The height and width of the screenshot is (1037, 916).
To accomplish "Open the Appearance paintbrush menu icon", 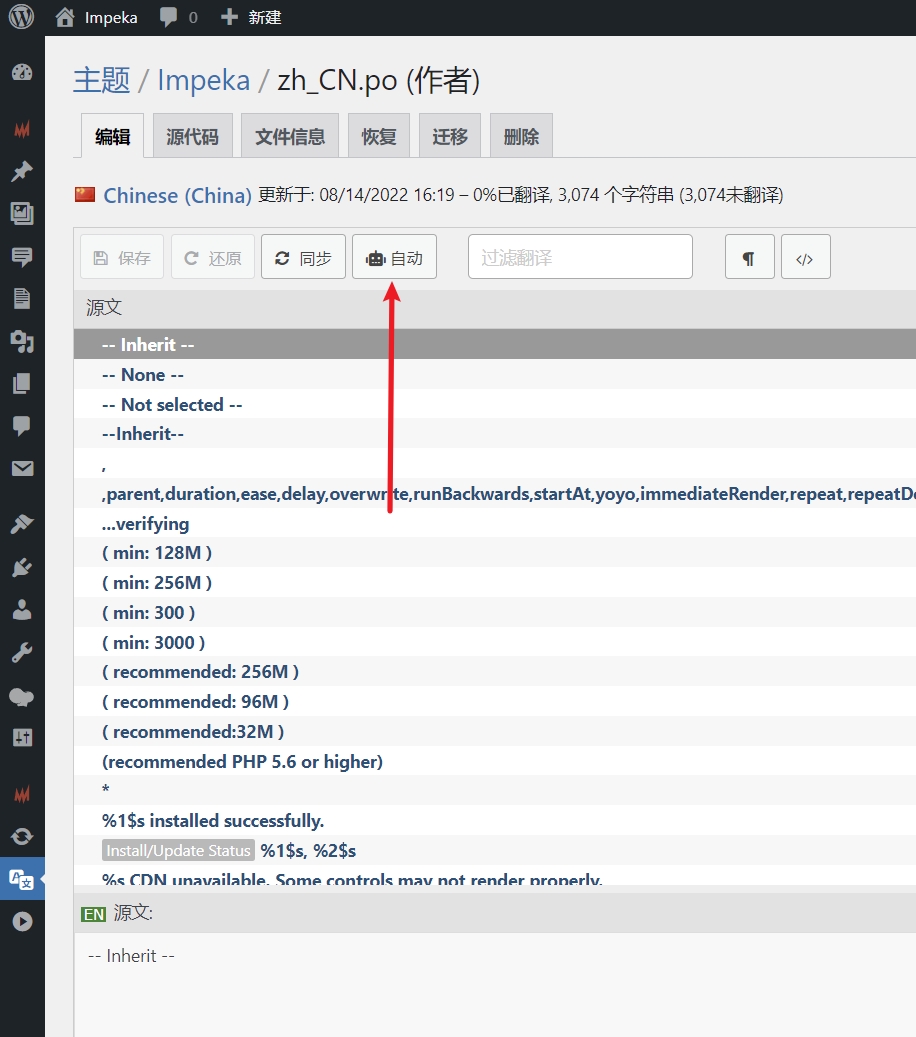I will 22,524.
